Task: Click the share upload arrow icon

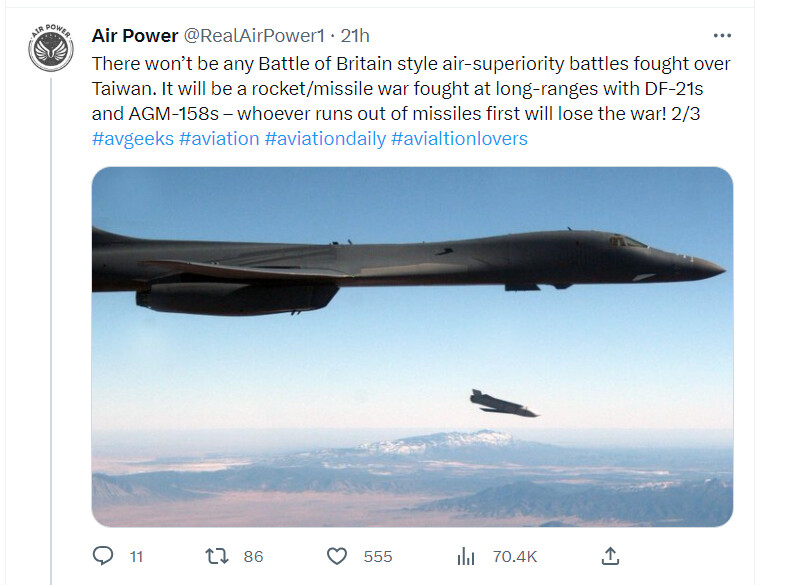Action: pyautogui.click(x=611, y=556)
